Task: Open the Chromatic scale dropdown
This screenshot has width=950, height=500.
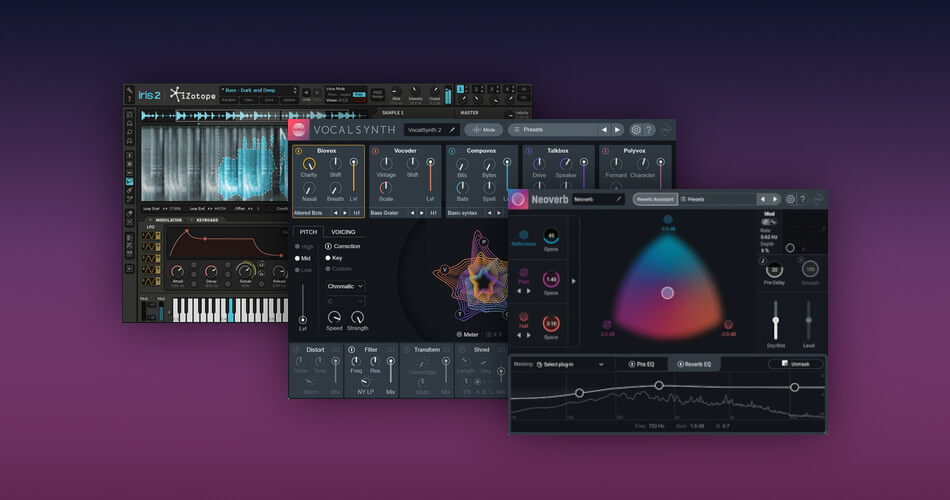Action: 345,286
